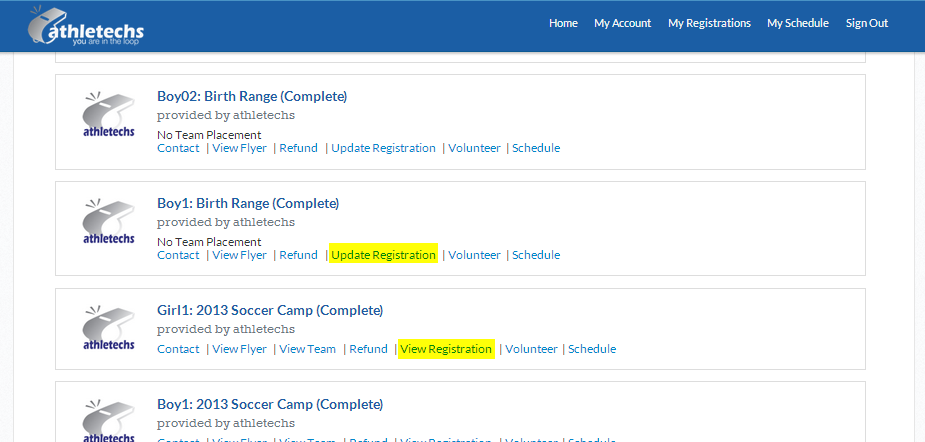The width and height of the screenshot is (925, 442).
Task: Open Boy02: Birth Range (Complete) title
Action: point(252,96)
